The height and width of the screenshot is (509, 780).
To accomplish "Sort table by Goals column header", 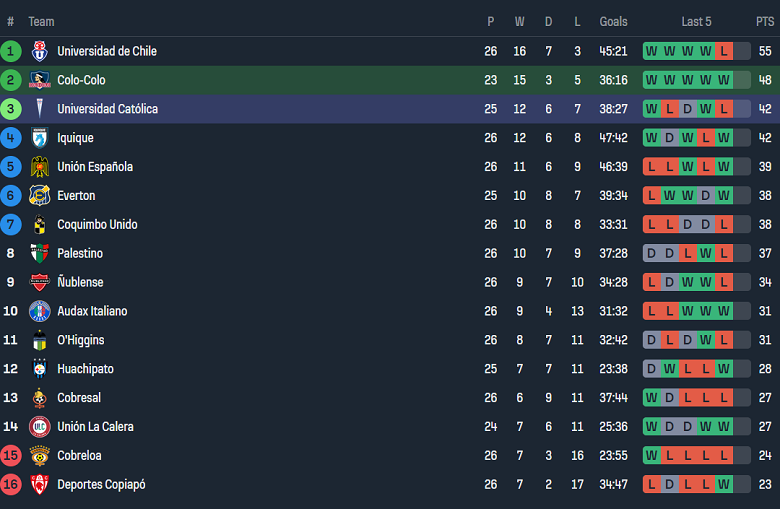I will 613,22.
